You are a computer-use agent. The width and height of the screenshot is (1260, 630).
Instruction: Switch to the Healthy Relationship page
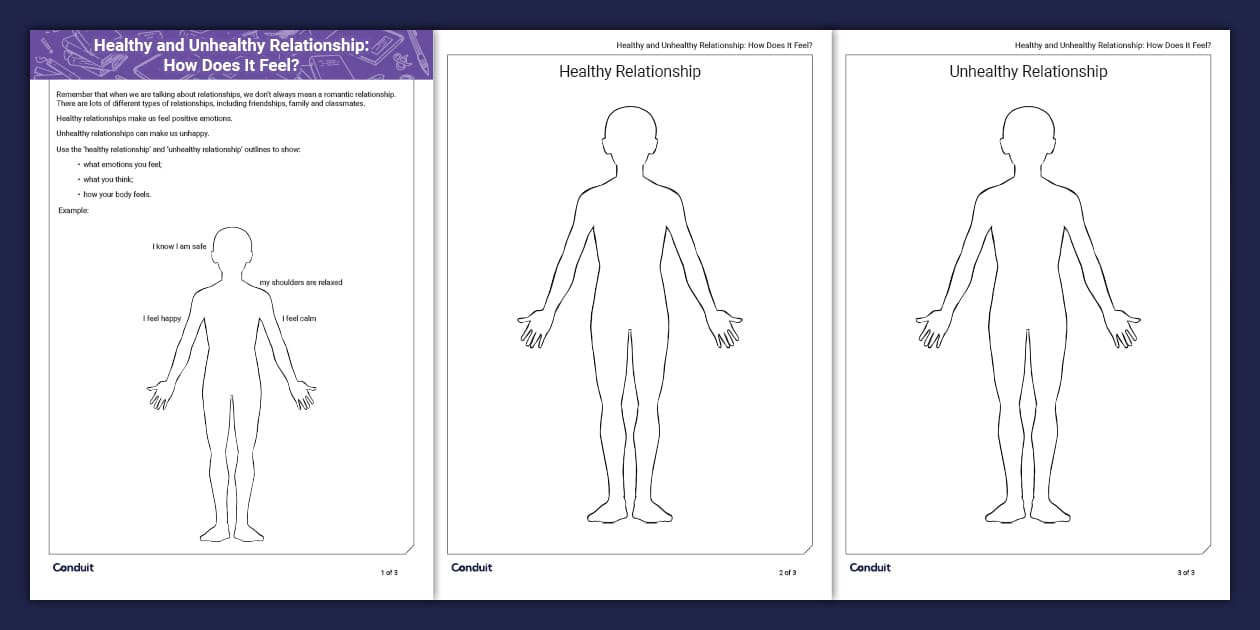tap(629, 71)
